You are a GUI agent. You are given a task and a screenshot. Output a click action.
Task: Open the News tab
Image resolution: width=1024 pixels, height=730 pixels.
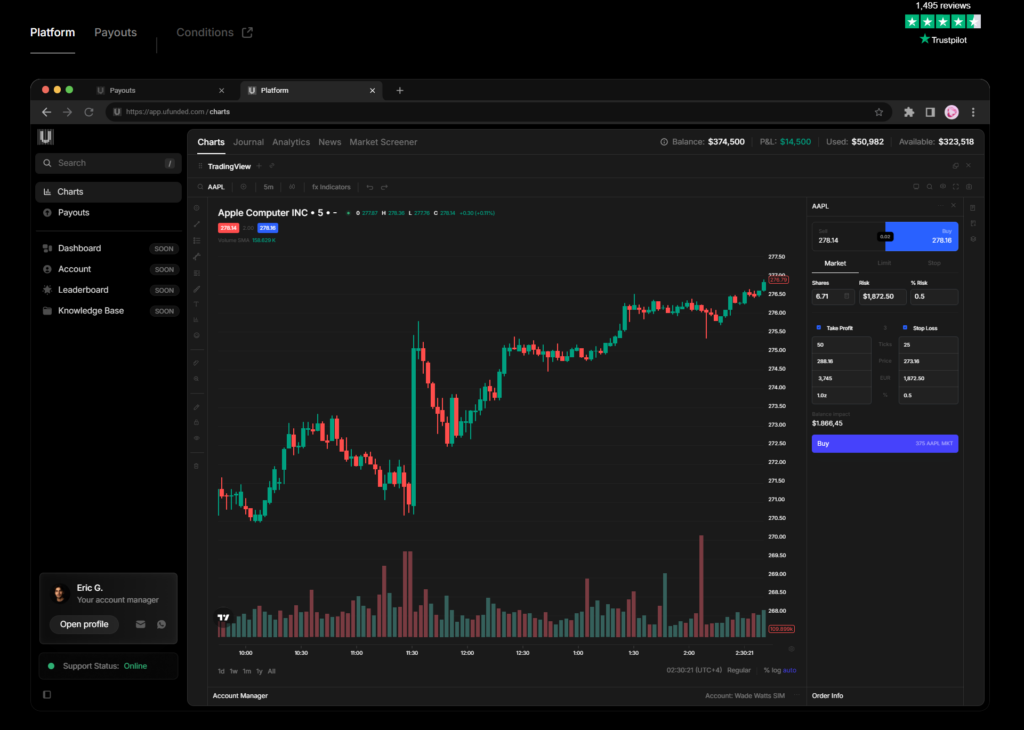[x=330, y=142]
